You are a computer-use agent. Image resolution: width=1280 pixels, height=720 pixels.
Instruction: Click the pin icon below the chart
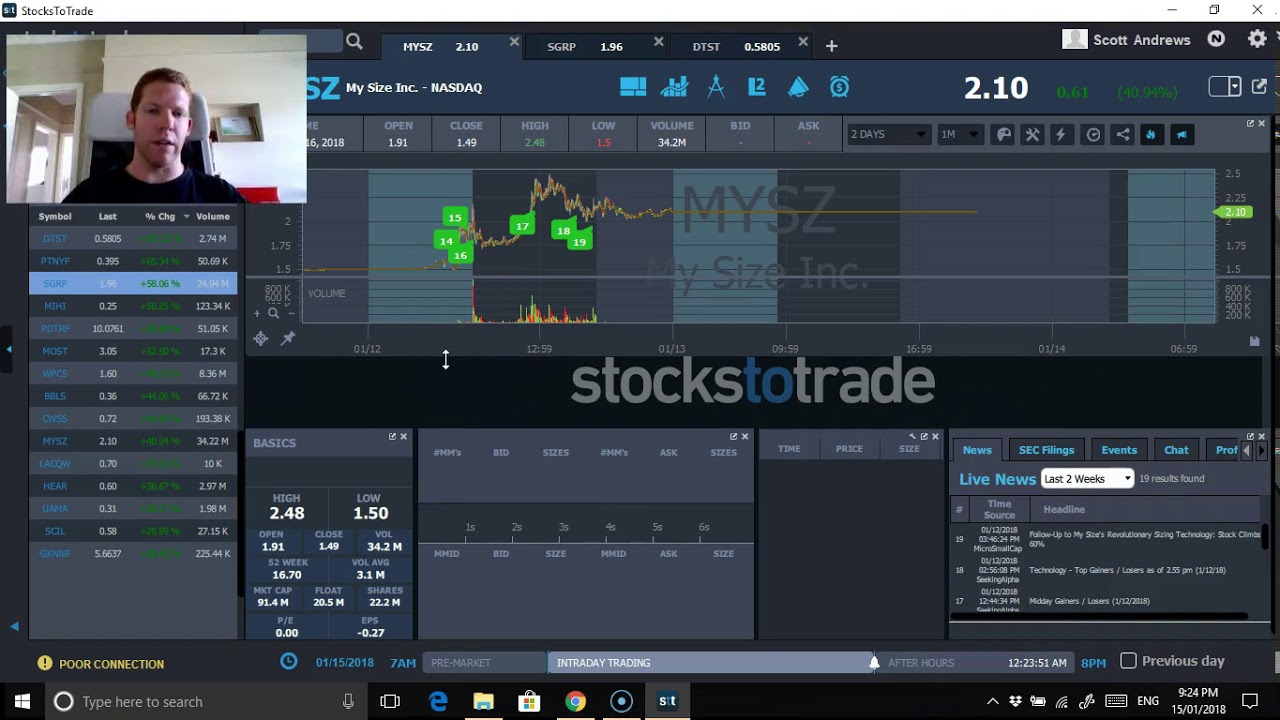tap(288, 339)
